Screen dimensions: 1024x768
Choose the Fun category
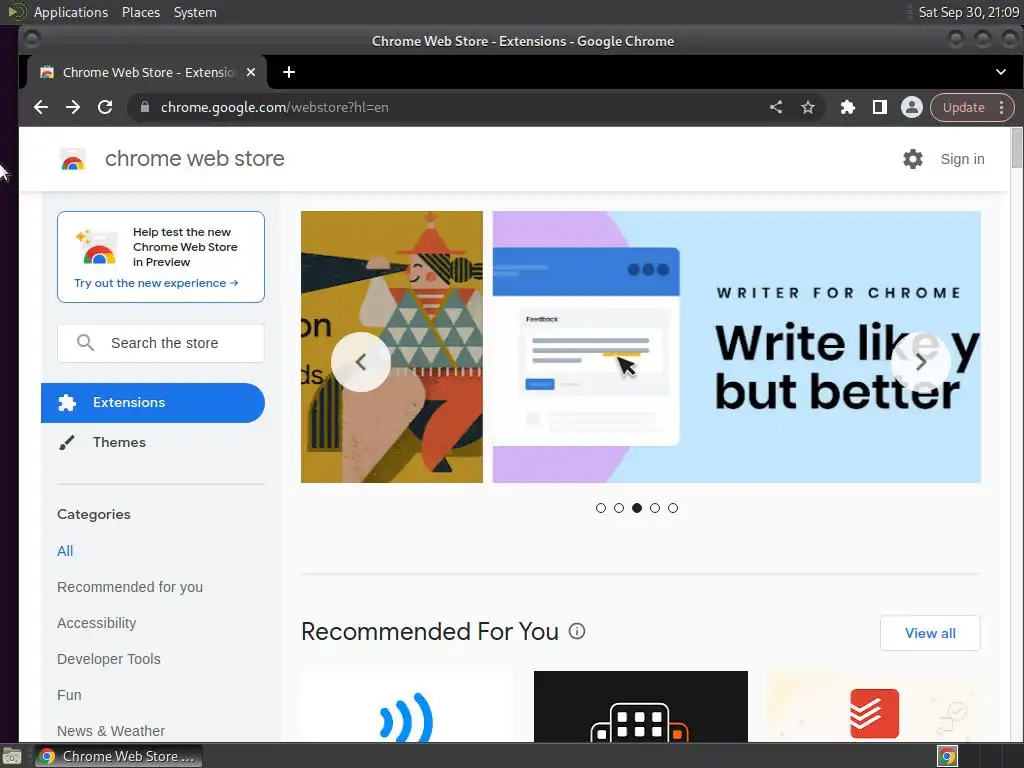click(x=69, y=695)
